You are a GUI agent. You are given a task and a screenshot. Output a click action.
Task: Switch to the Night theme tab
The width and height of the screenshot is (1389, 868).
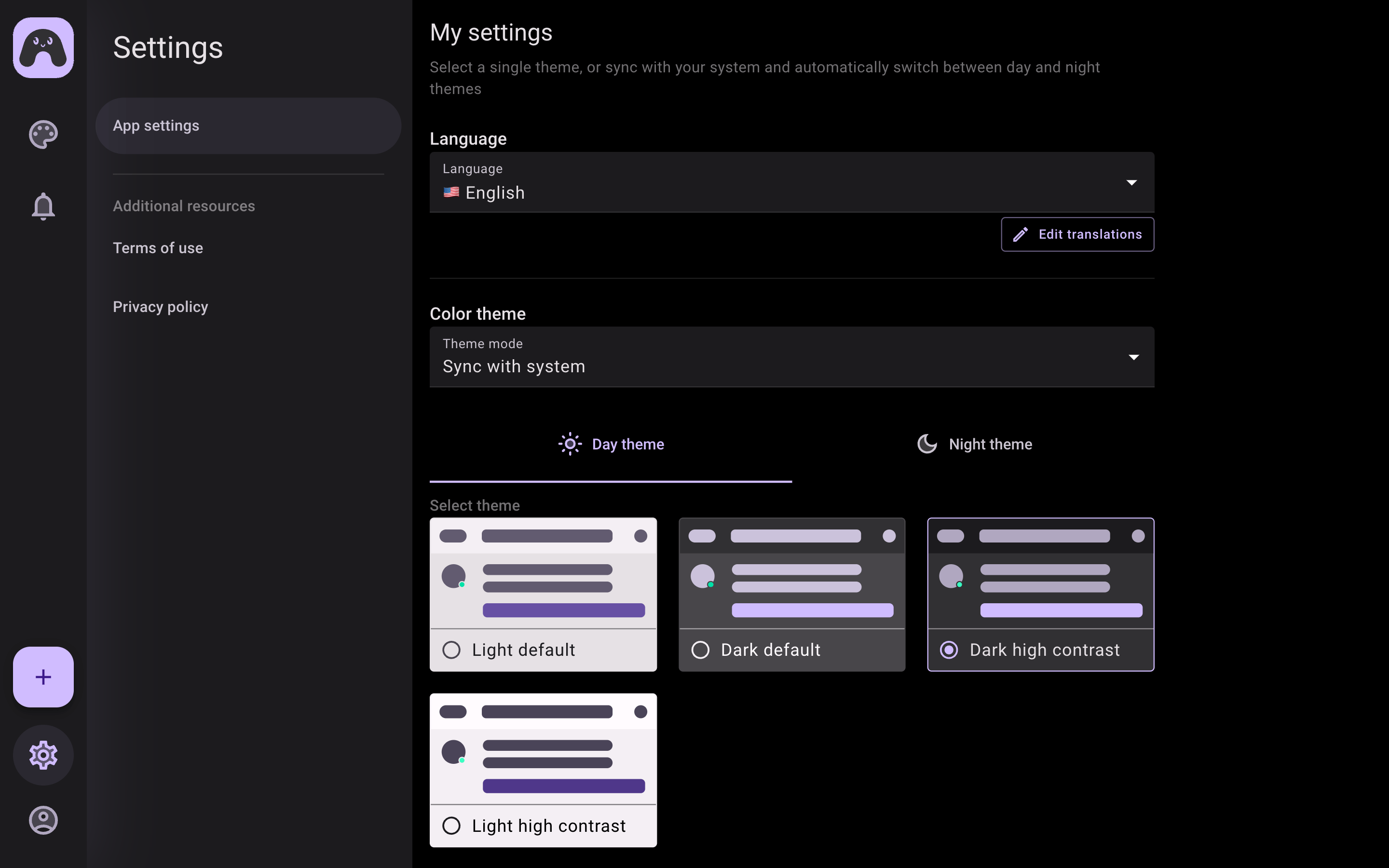click(973, 445)
